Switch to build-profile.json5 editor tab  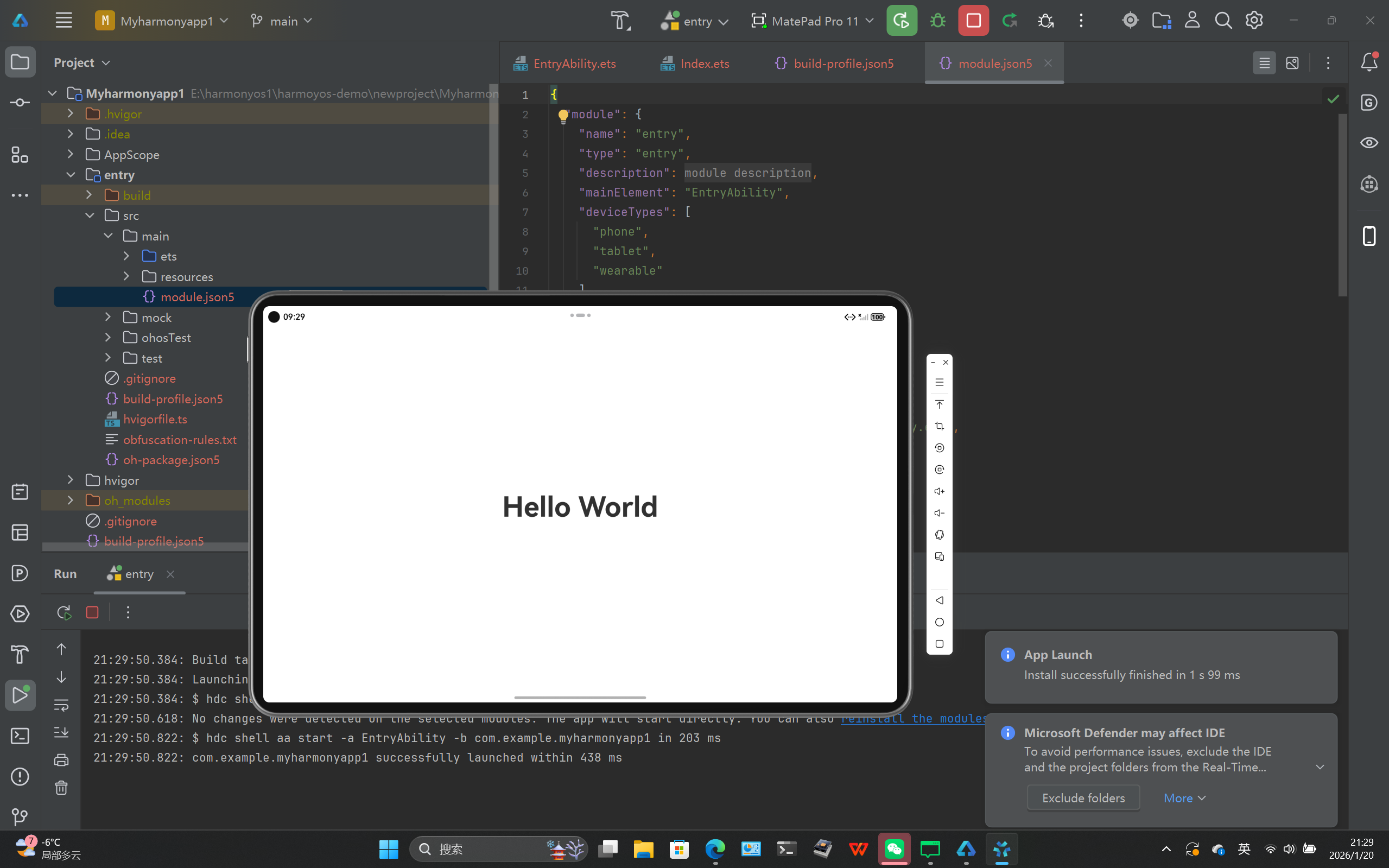point(834,63)
